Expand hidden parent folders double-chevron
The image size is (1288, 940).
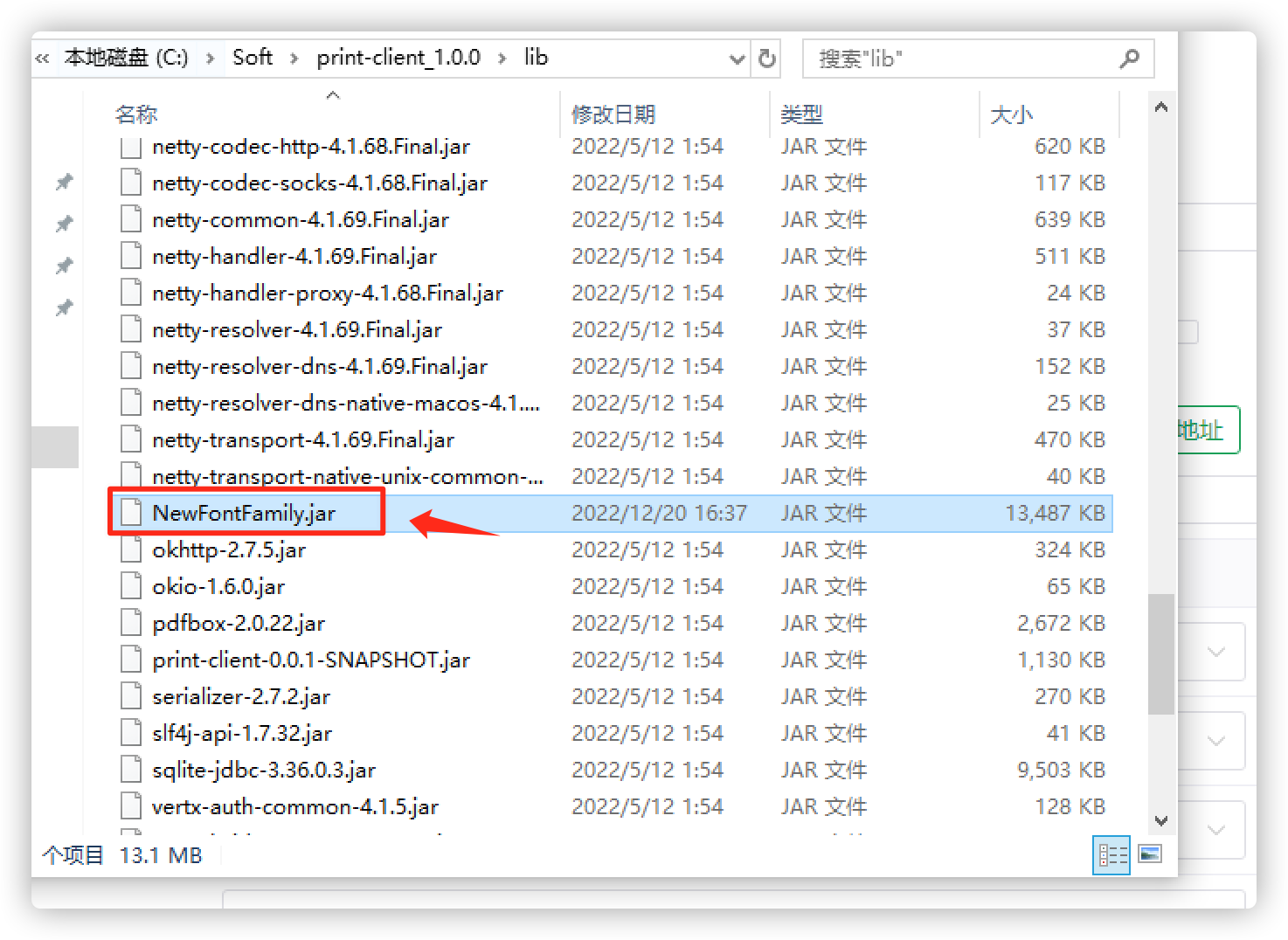(42, 59)
